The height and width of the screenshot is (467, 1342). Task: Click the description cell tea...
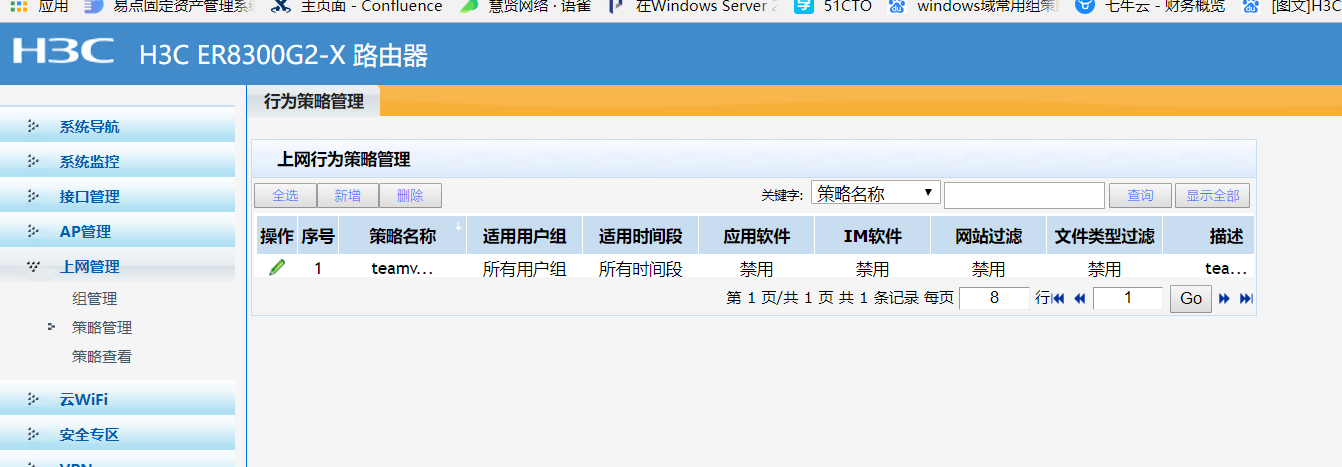[x=1226, y=268]
